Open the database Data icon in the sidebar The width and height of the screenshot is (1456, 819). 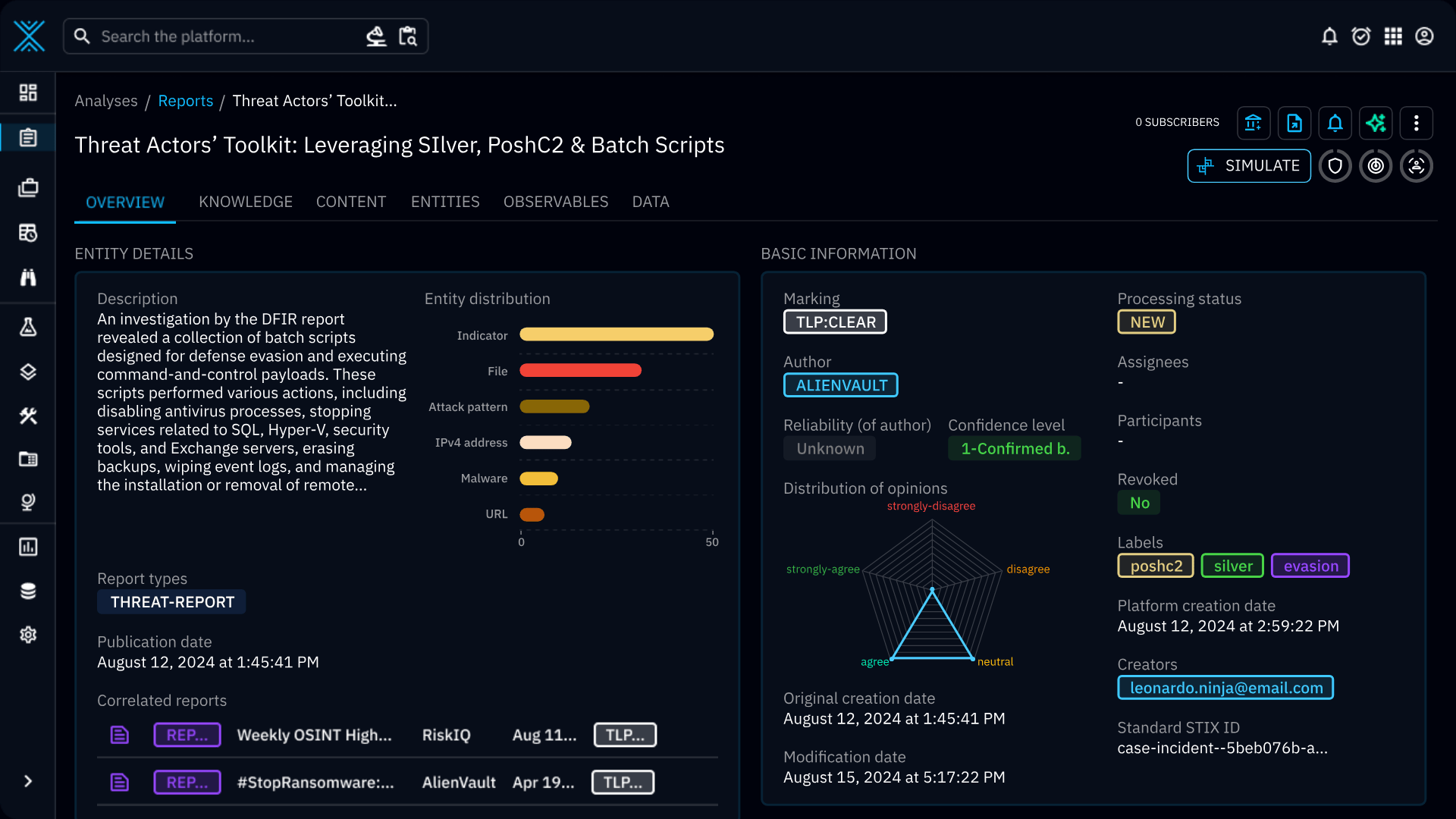[x=28, y=591]
